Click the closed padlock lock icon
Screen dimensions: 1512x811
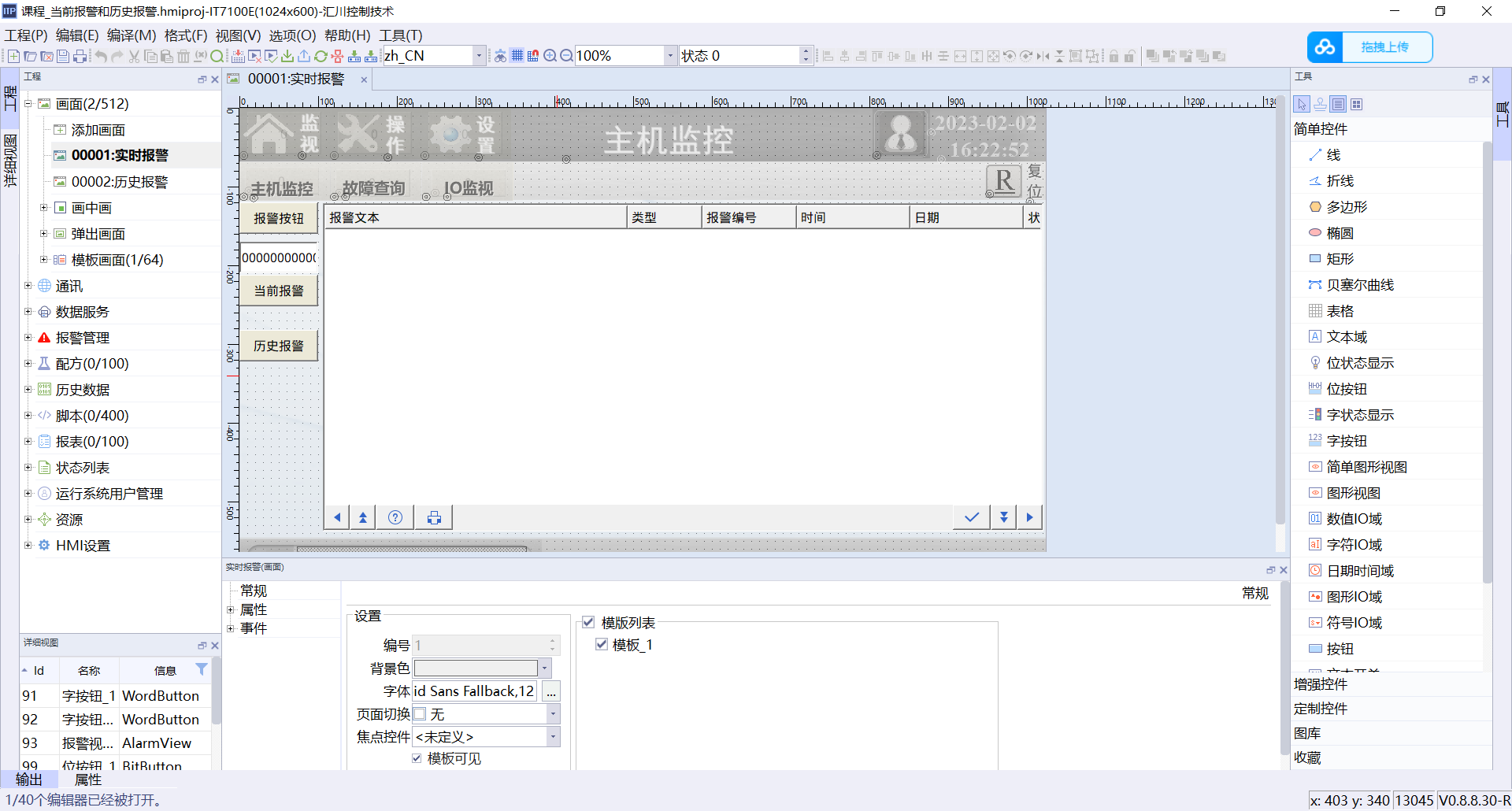(1114, 56)
